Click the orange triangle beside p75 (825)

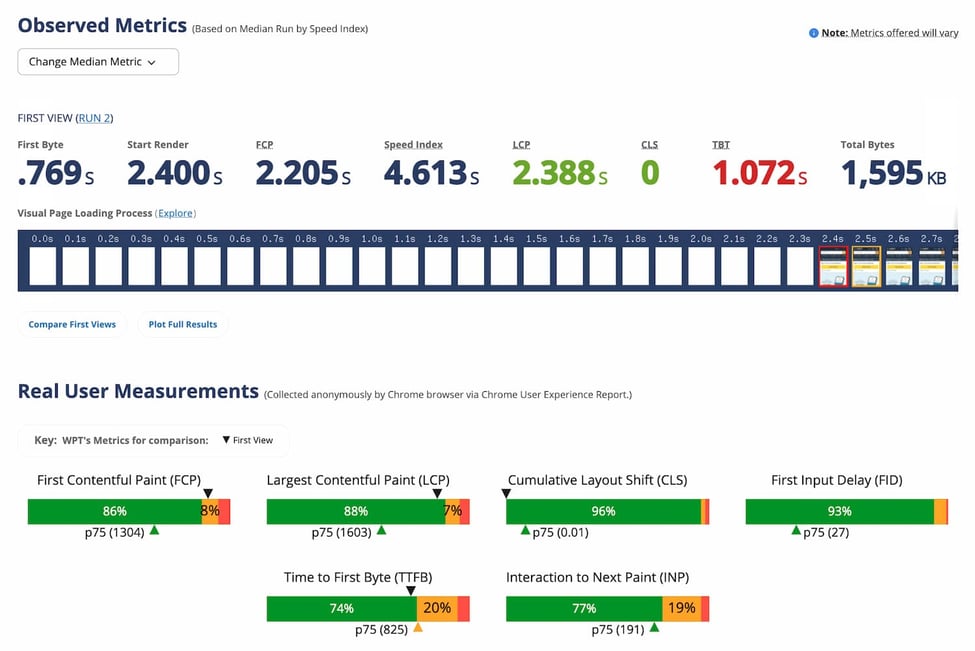click(x=418, y=628)
